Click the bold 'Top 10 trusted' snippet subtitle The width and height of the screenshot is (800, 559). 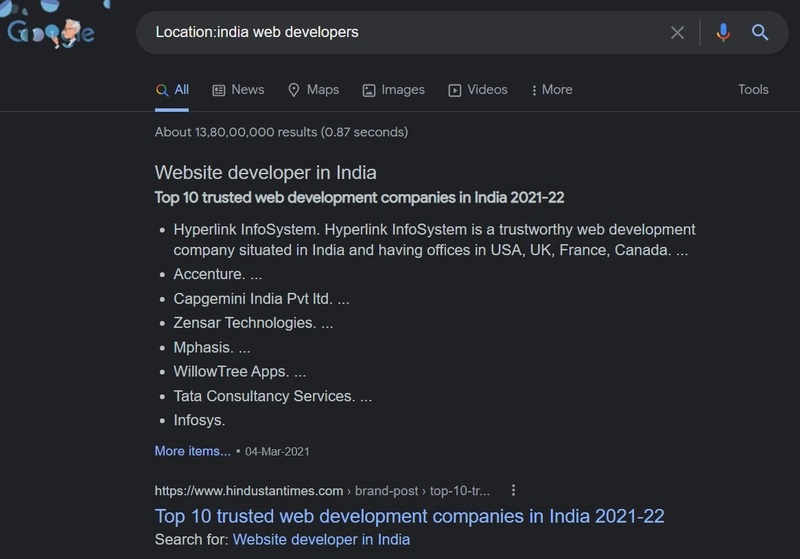359,198
